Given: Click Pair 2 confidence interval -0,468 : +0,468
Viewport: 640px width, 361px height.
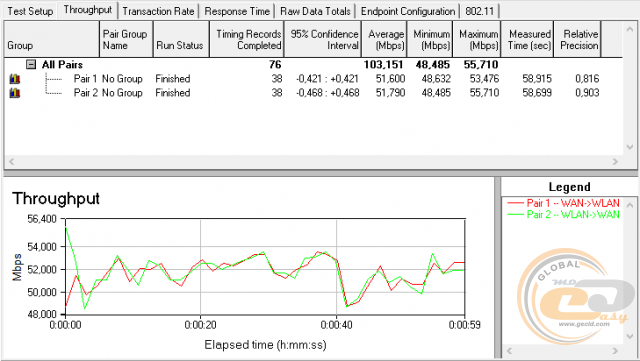Looking at the screenshot, I should pos(327,93).
